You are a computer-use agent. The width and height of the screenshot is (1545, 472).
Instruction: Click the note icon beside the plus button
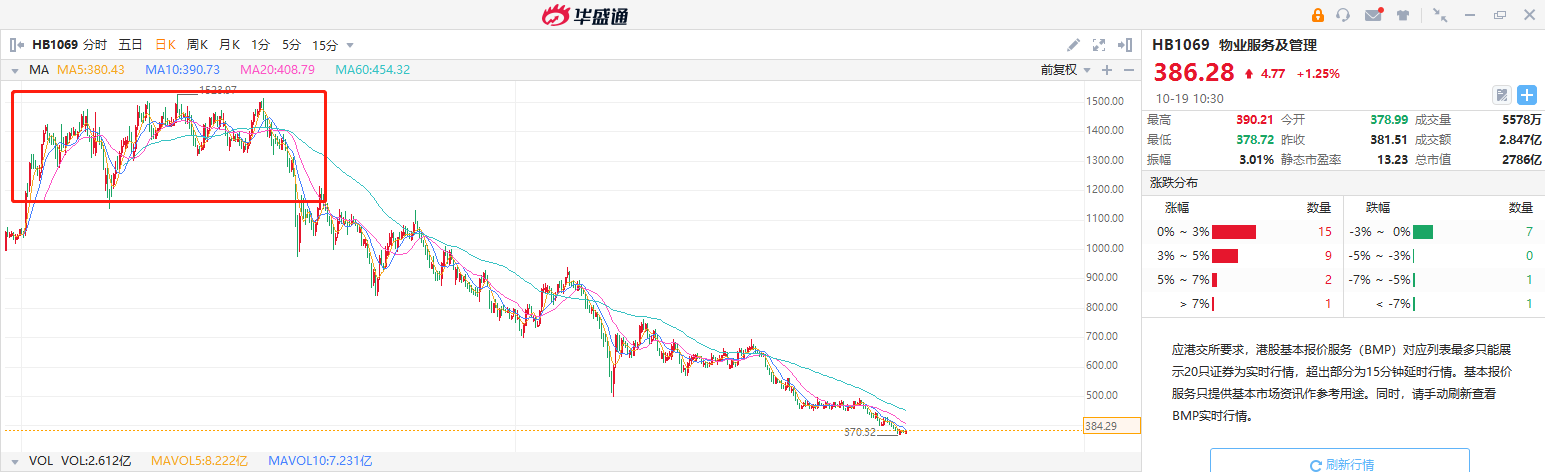(1501, 95)
